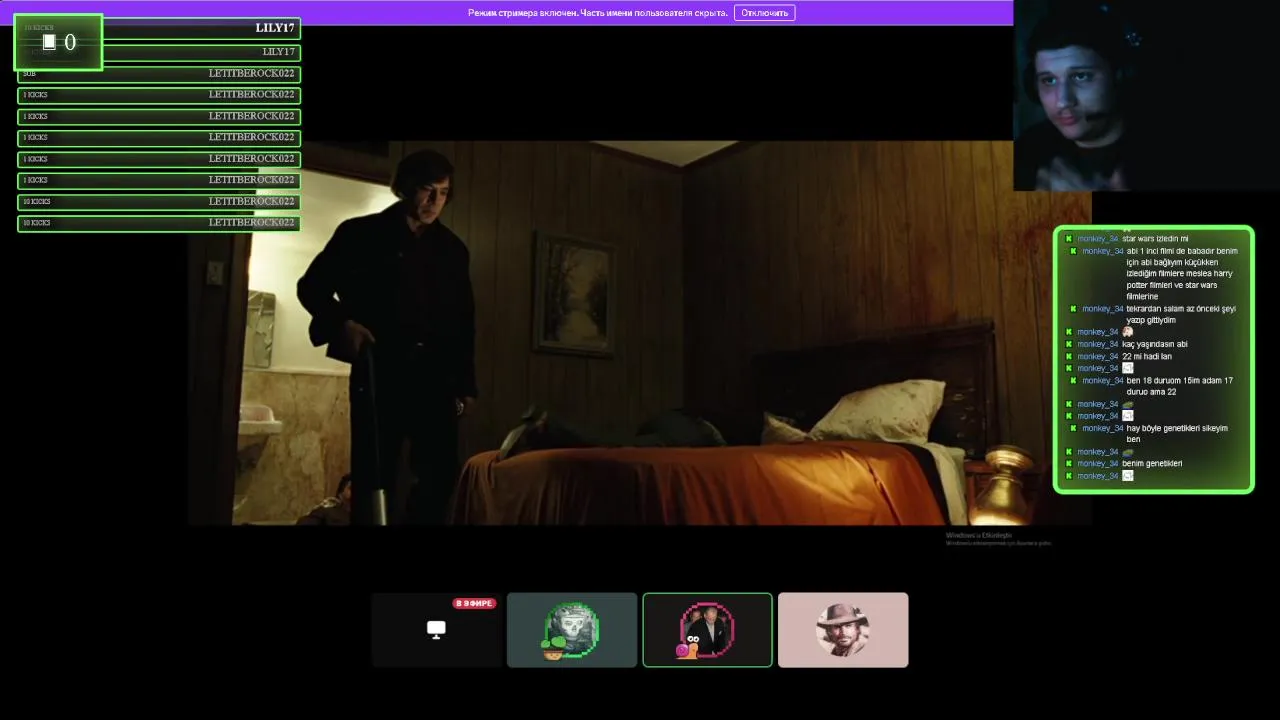Click the chat message '22 mi hadi lan'
The height and width of the screenshot is (720, 1280).
1147,356
